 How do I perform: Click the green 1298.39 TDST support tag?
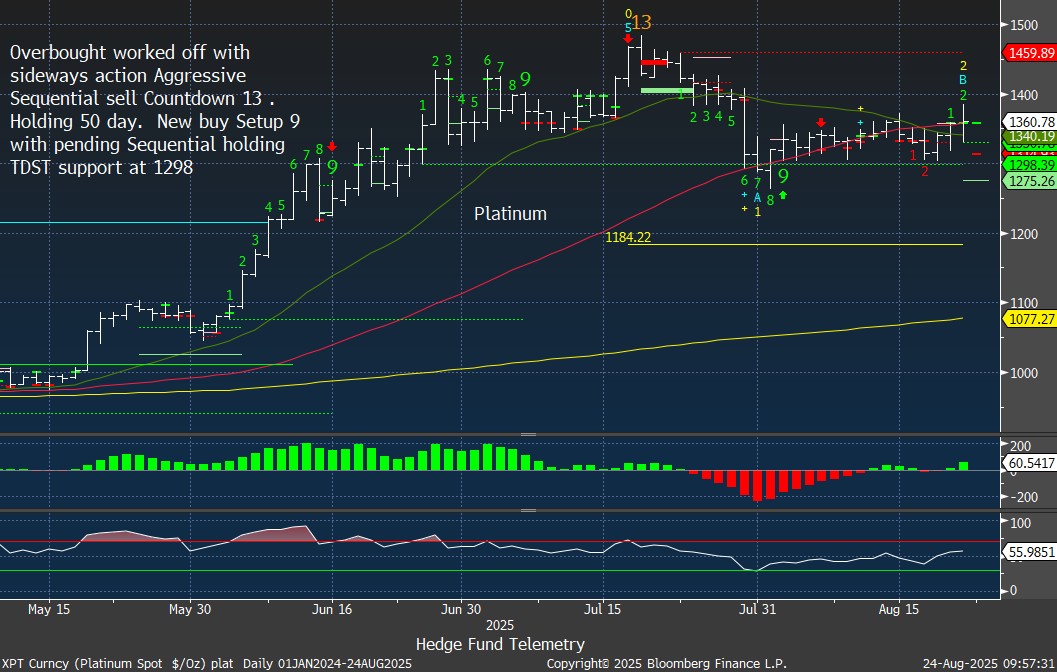1028,164
